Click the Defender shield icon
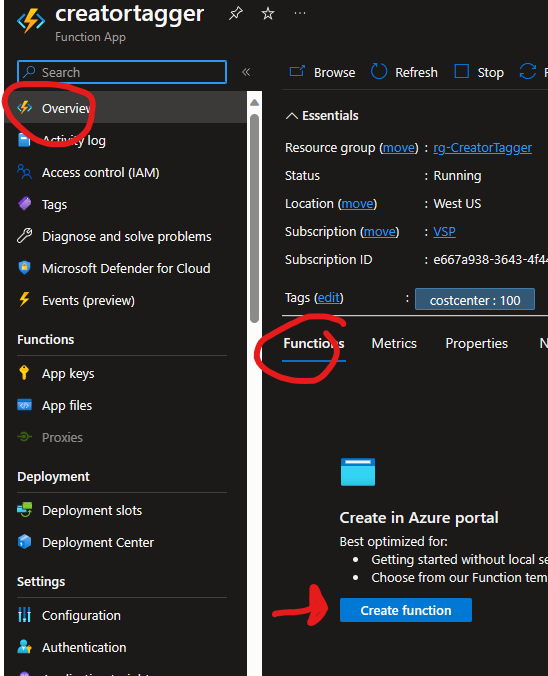 pos(25,268)
